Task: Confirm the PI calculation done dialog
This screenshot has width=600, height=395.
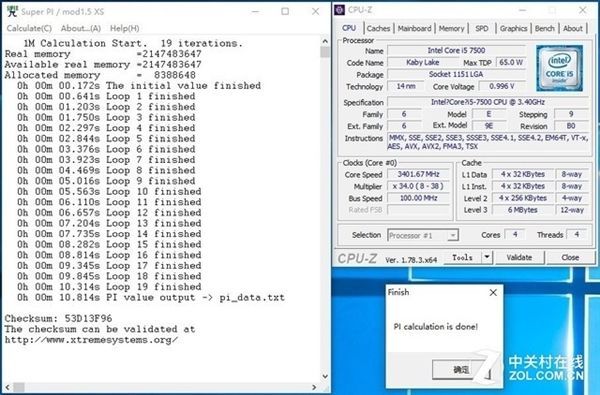Action: click(x=461, y=369)
